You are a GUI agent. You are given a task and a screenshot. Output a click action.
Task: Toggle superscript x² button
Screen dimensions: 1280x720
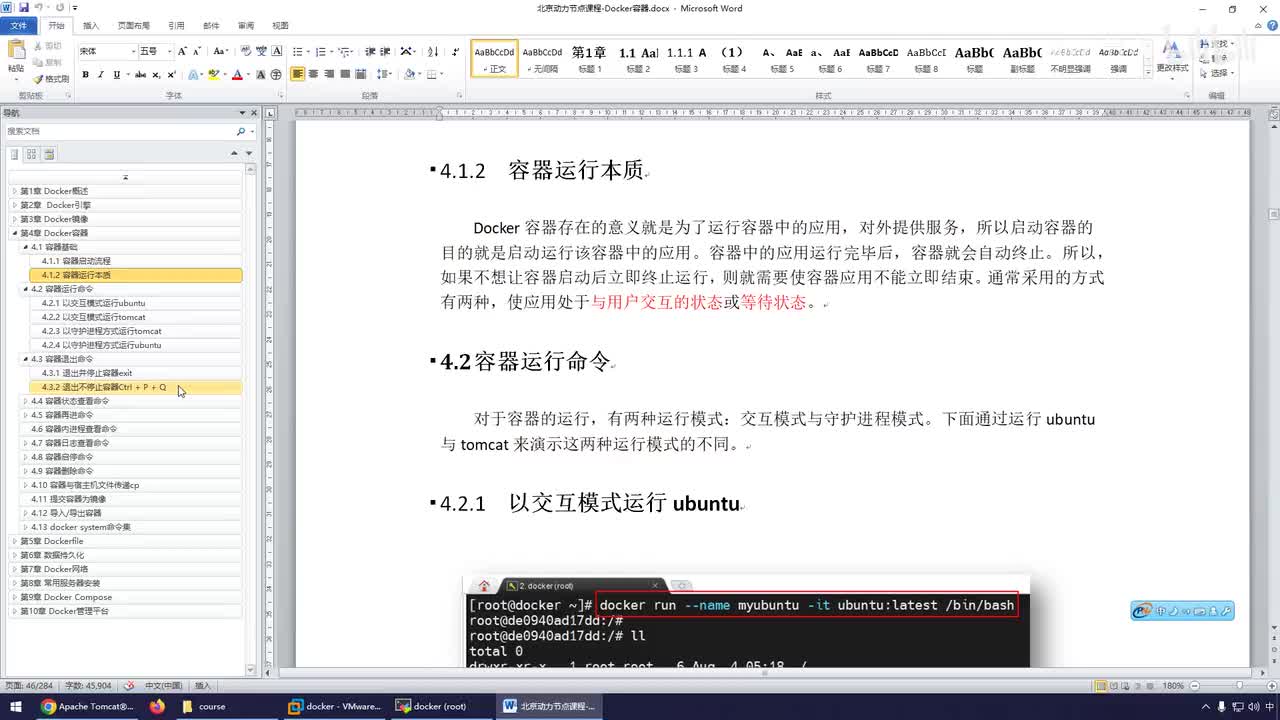click(x=171, y=74)
